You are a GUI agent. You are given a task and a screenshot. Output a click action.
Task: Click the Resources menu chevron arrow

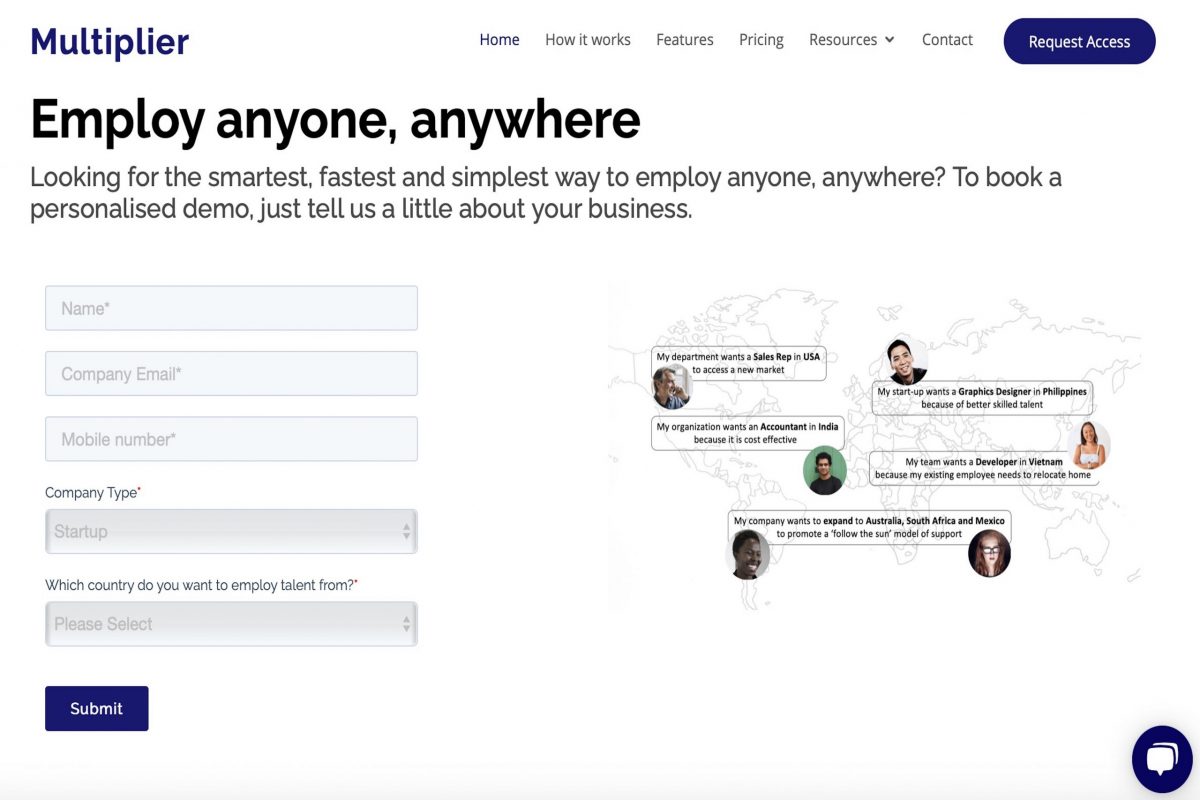(890, 40)
